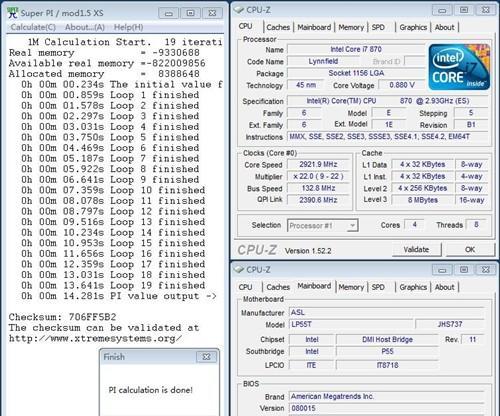Maximize the Super PI window

pyautogui.click(x=190, y=13)
